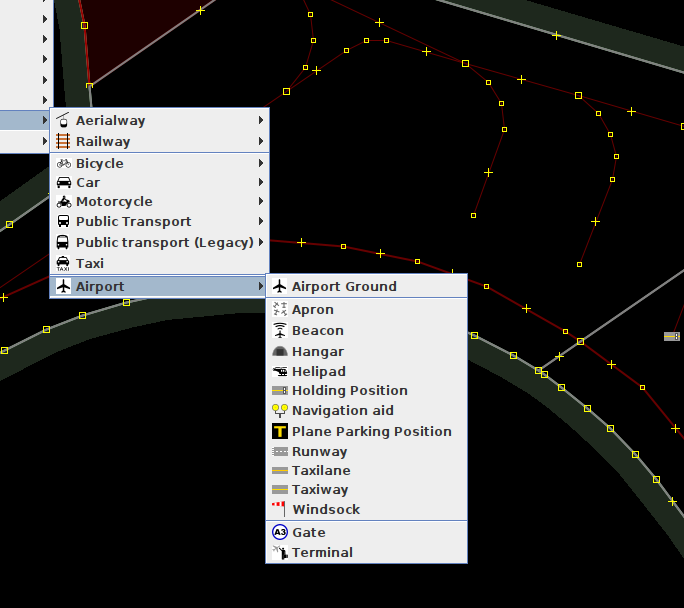Click the Apron icon

coord(280,309)
